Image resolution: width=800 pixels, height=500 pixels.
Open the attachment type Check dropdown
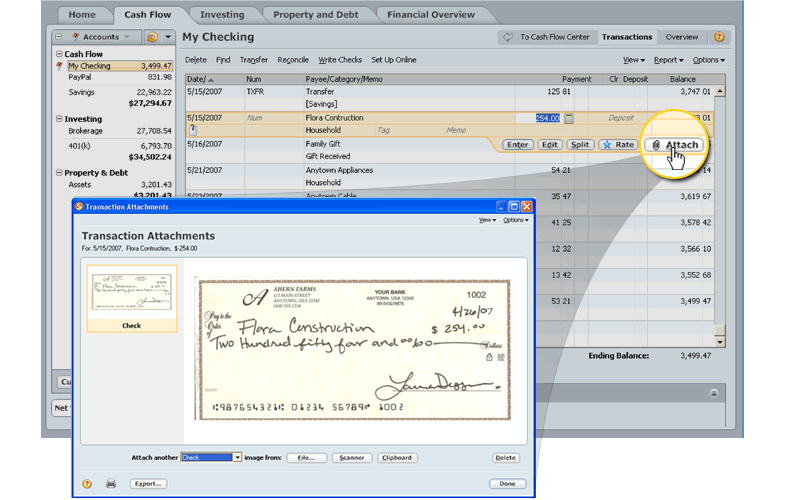coord(237,458)
